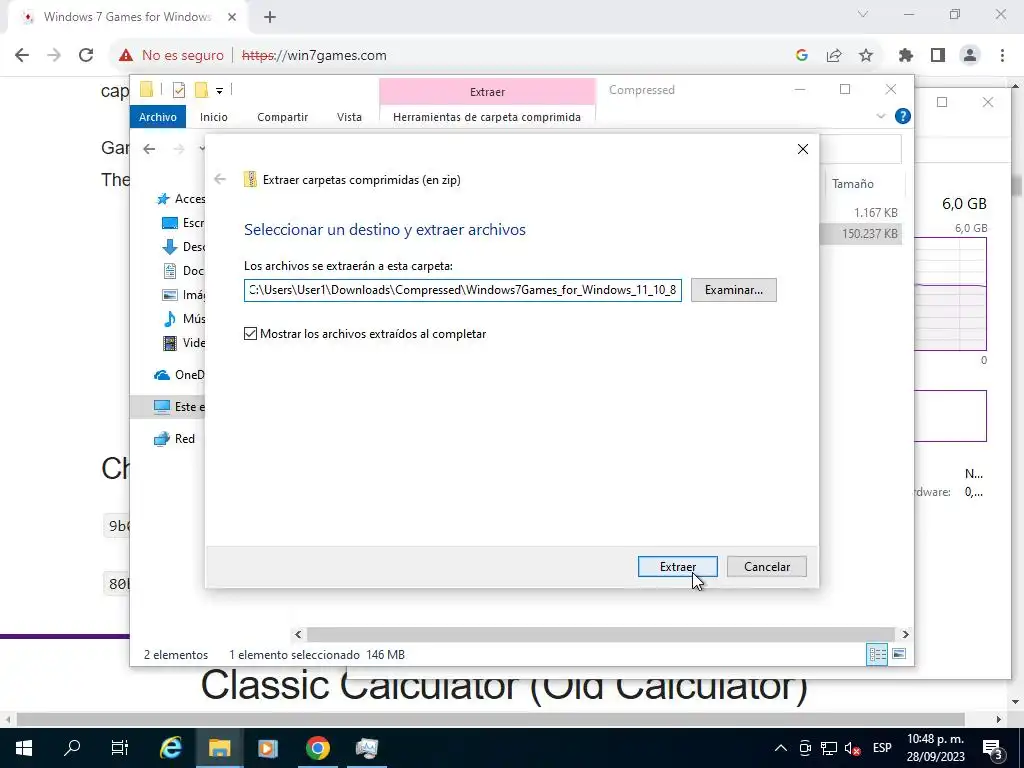
Task: Select OneDrive in the sidebar
Action: (x=178, y=374)
